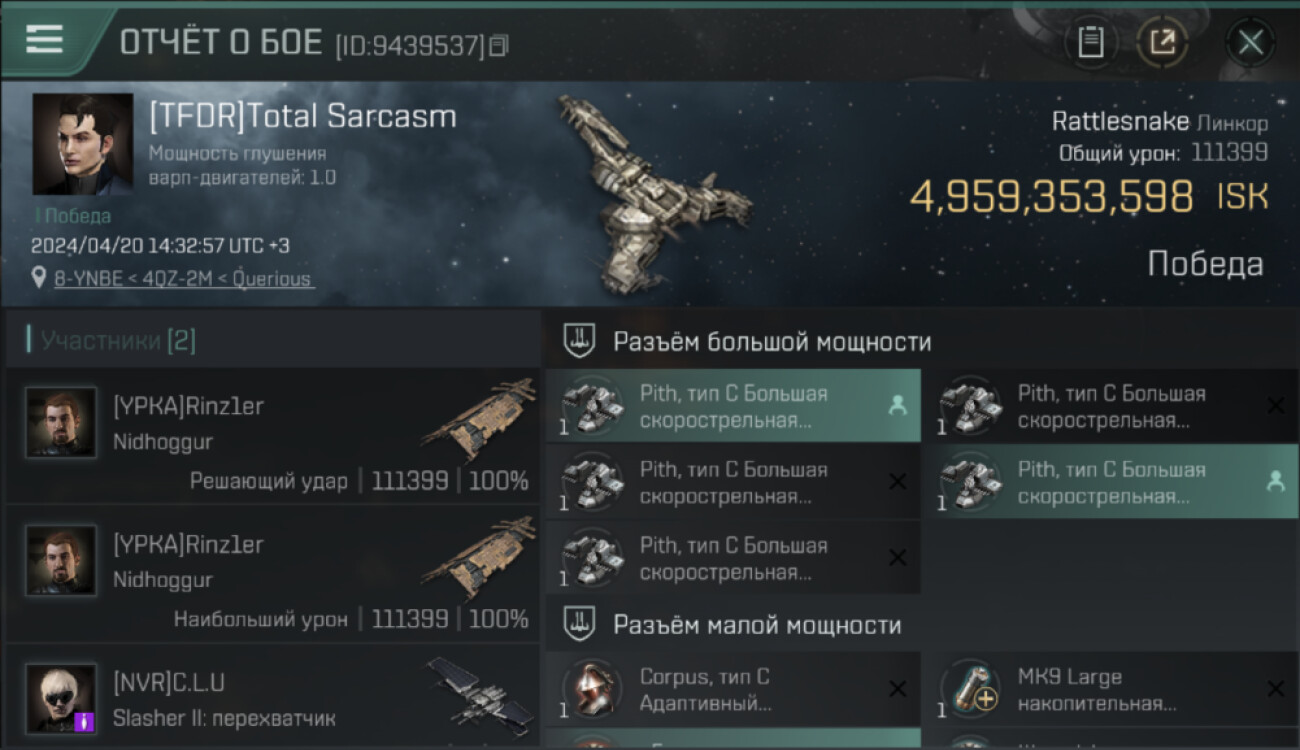The width and height of the screenshot is (1300, 750).
Task: Close the battle report window
Action: [1250, 42]
